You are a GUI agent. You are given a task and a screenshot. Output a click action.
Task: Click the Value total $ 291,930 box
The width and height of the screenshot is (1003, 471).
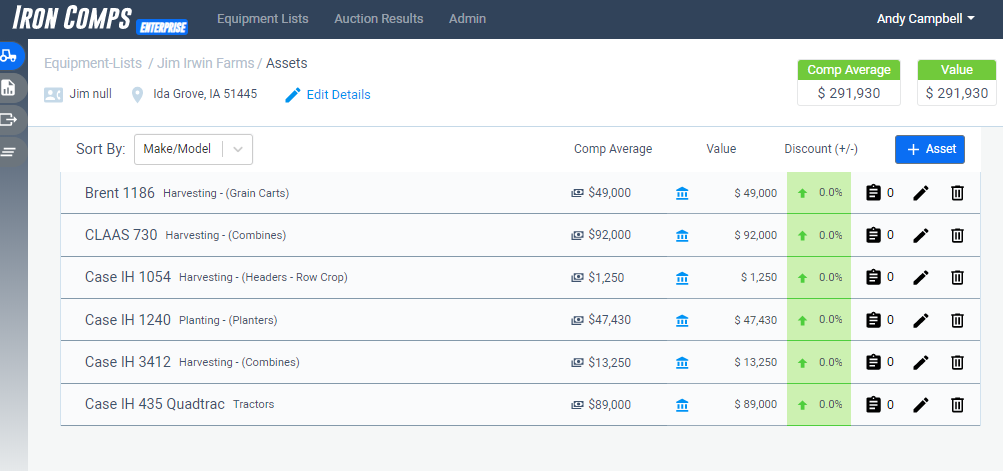(x=957, y=83)
